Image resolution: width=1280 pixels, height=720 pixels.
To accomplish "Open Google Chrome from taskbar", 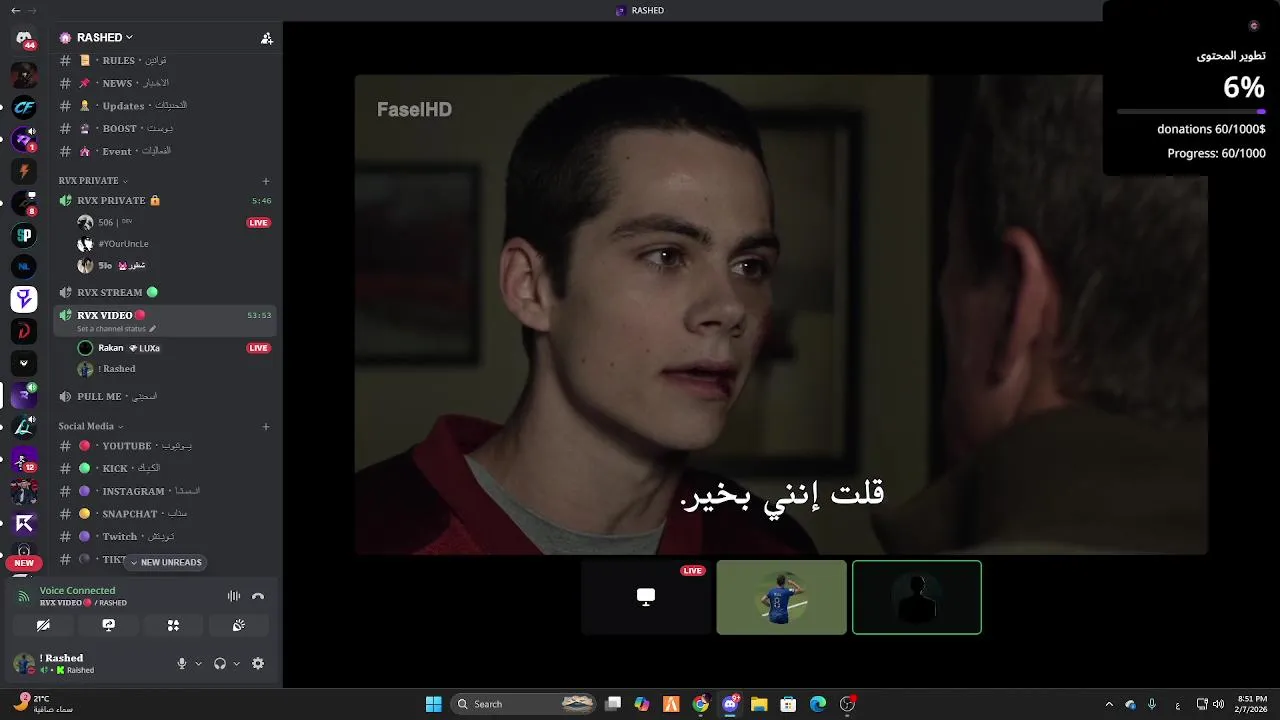I will (700, 704).
